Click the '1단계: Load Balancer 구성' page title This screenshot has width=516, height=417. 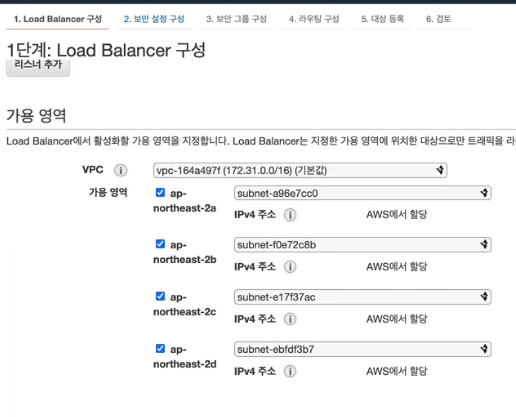pyautogui.click(x=106, y=50)
